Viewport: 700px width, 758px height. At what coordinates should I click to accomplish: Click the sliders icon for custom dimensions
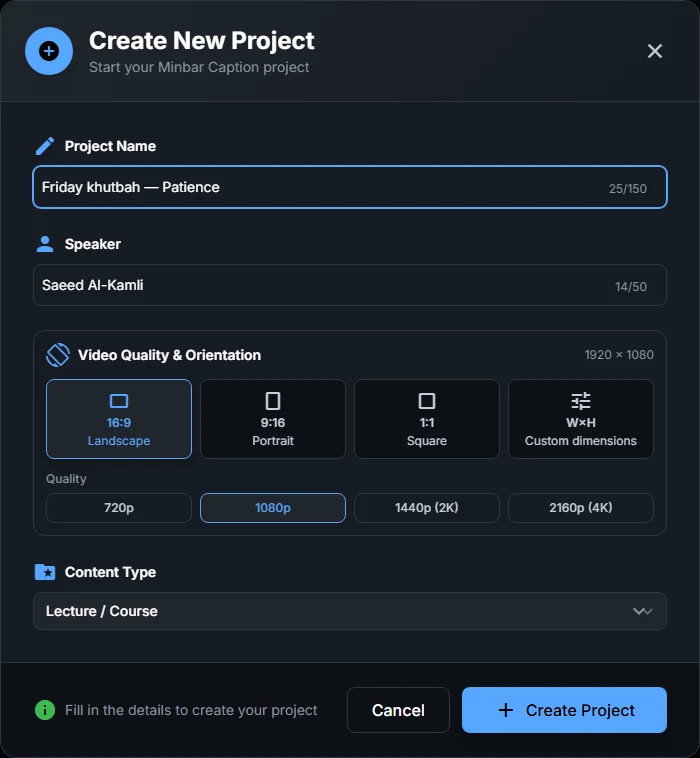point(581,401)
